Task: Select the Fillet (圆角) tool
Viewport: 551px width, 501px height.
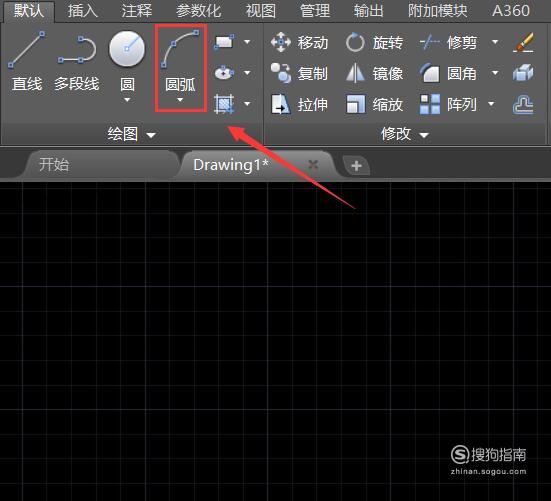Action: [x=448, y=73]
